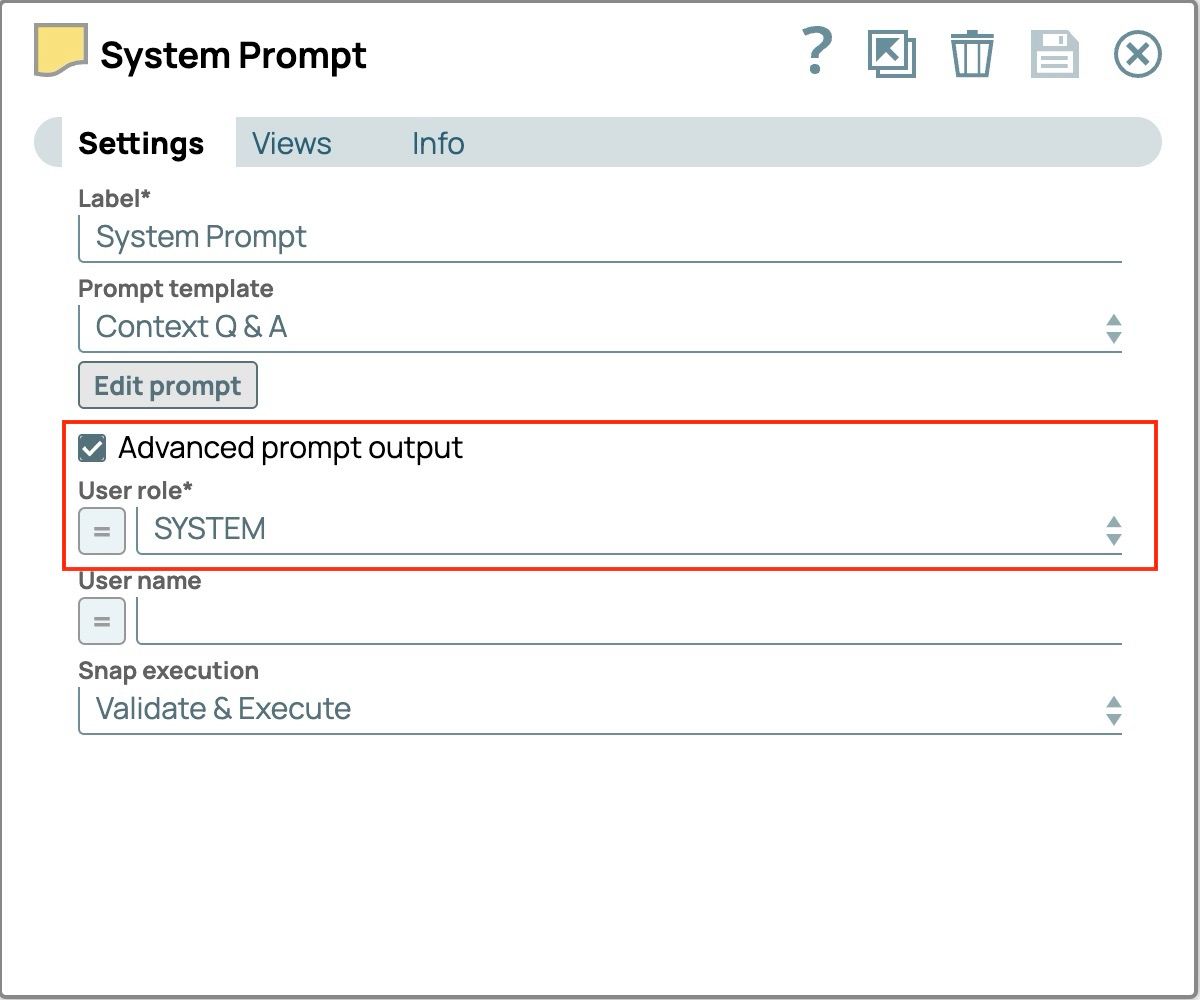
Task: Toggle expression button for User name
Action: click(102, 621)
